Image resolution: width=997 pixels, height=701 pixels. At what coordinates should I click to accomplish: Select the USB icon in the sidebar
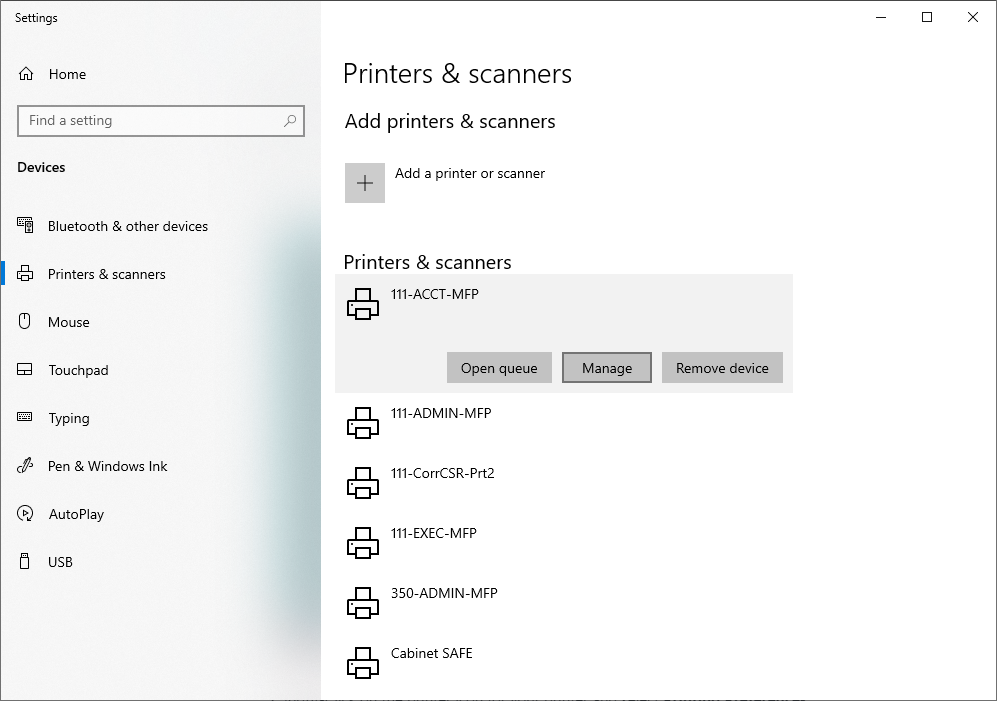(x=24, y=562)
